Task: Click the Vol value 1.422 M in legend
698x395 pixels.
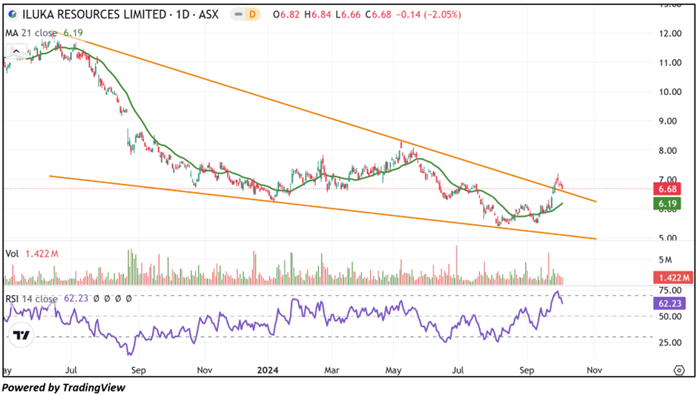Action: (42, 254)
